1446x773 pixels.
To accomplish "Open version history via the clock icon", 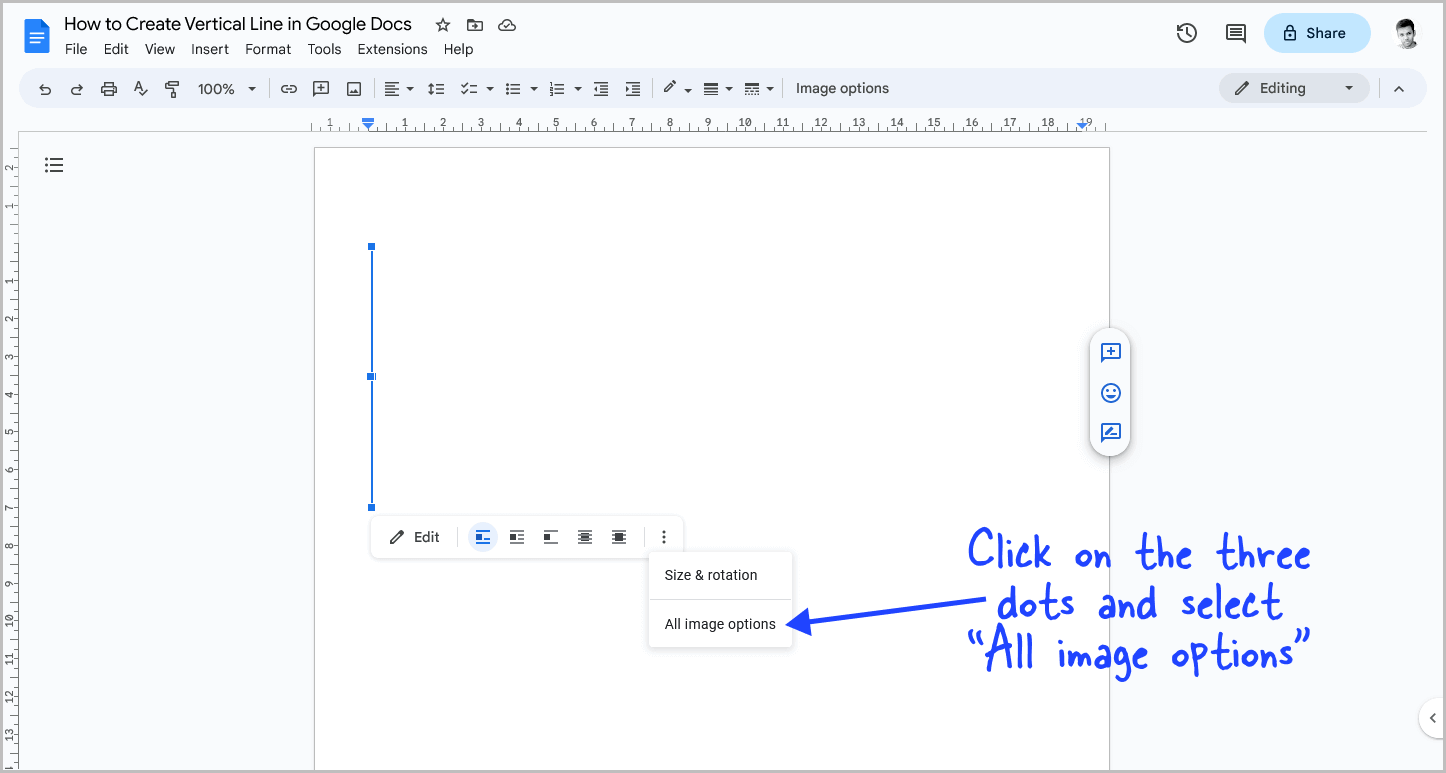I will (1187, 33).
